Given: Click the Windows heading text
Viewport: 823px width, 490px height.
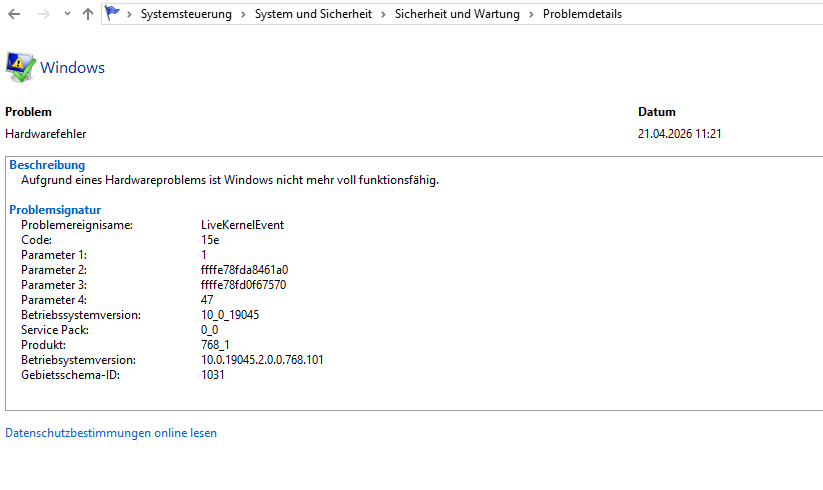Looking at the screenshot, I should (x=72, y=68).
